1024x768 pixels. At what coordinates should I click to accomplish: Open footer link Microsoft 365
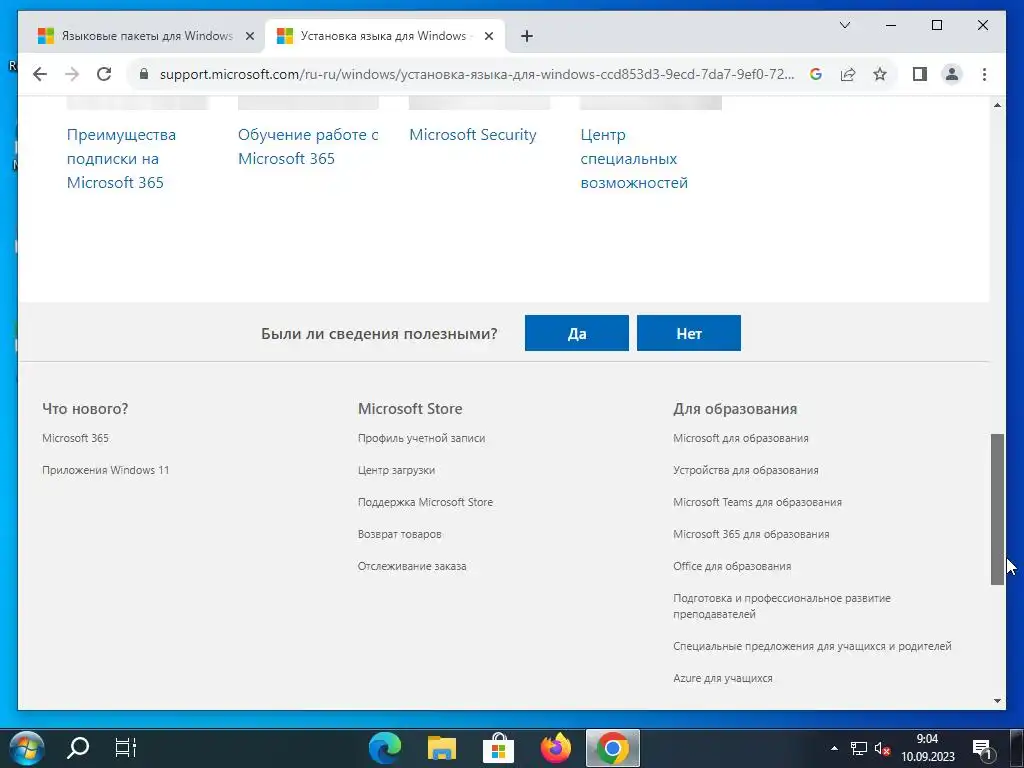tap(75, 438)
